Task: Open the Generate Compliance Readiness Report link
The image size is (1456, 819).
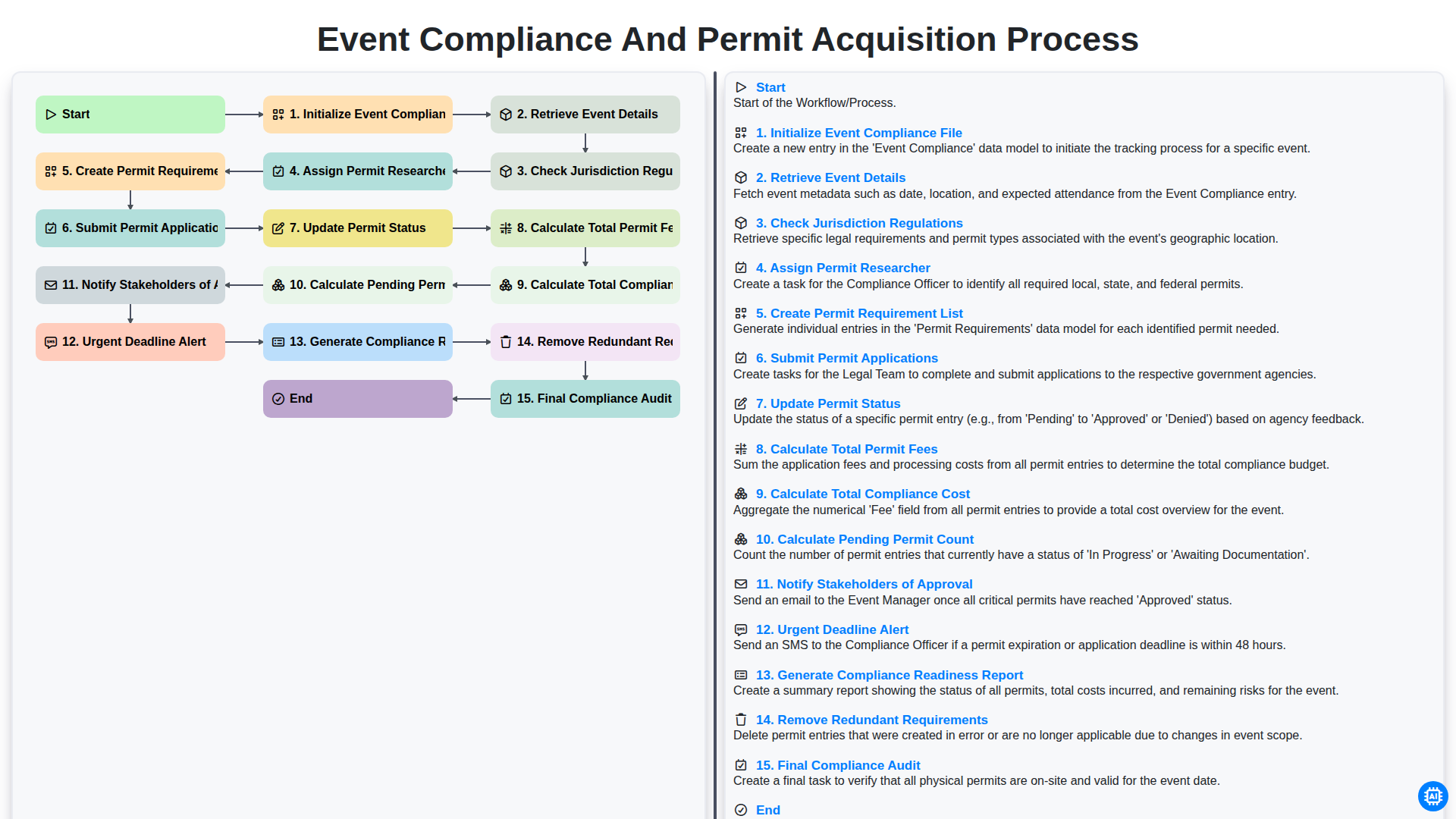Action: 890,675
